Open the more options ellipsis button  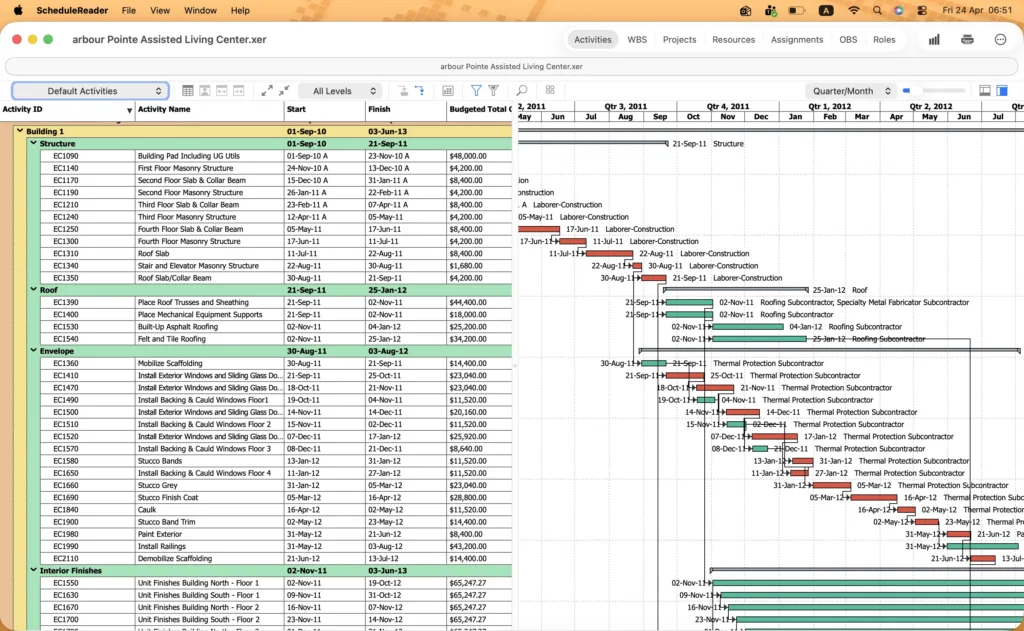(1000, 40)
